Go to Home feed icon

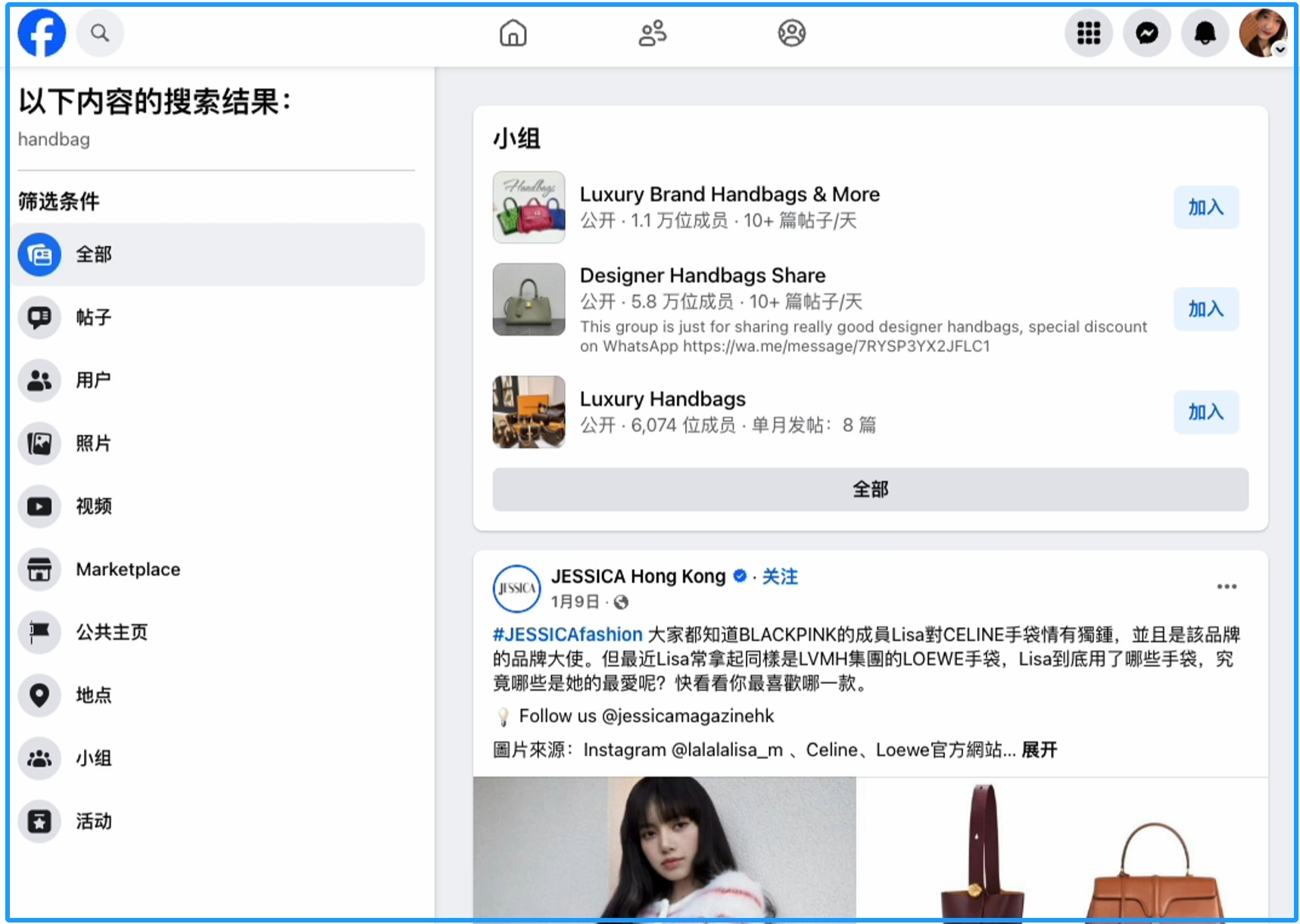point(513,33)
